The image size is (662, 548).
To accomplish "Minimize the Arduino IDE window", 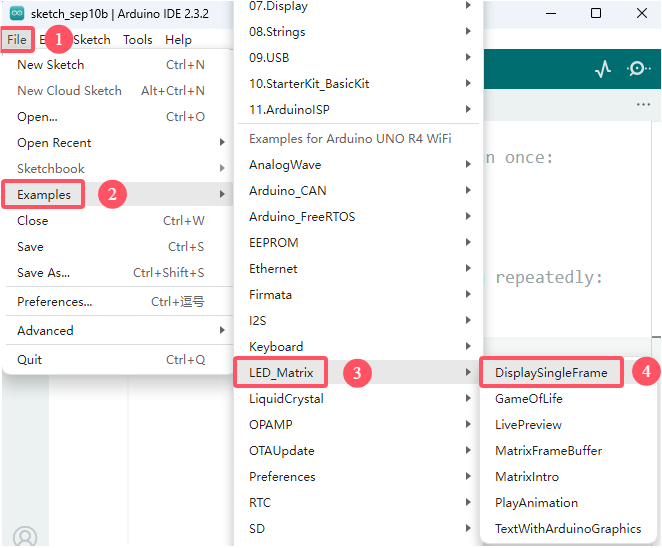I will coord(551,14).
